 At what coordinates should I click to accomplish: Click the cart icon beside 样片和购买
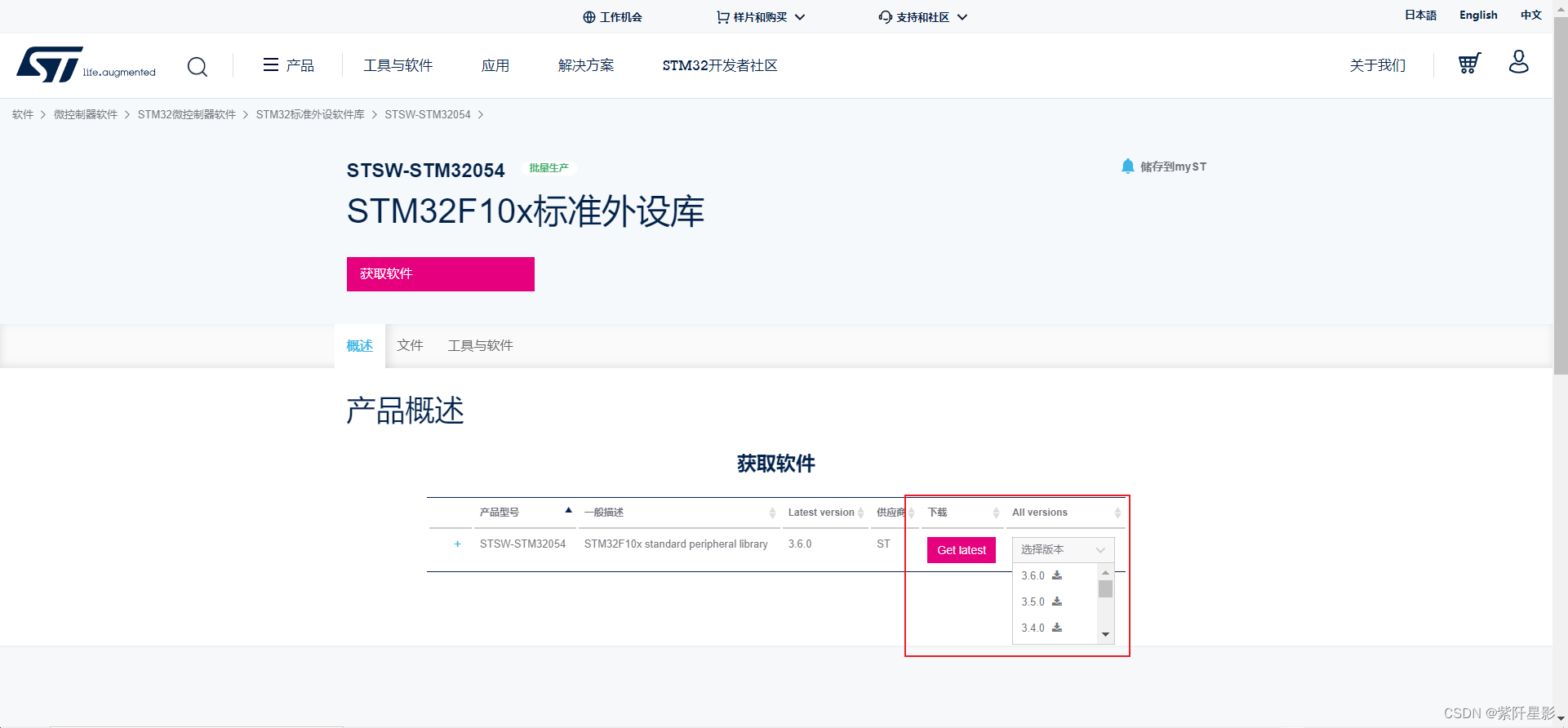point(723,17)
